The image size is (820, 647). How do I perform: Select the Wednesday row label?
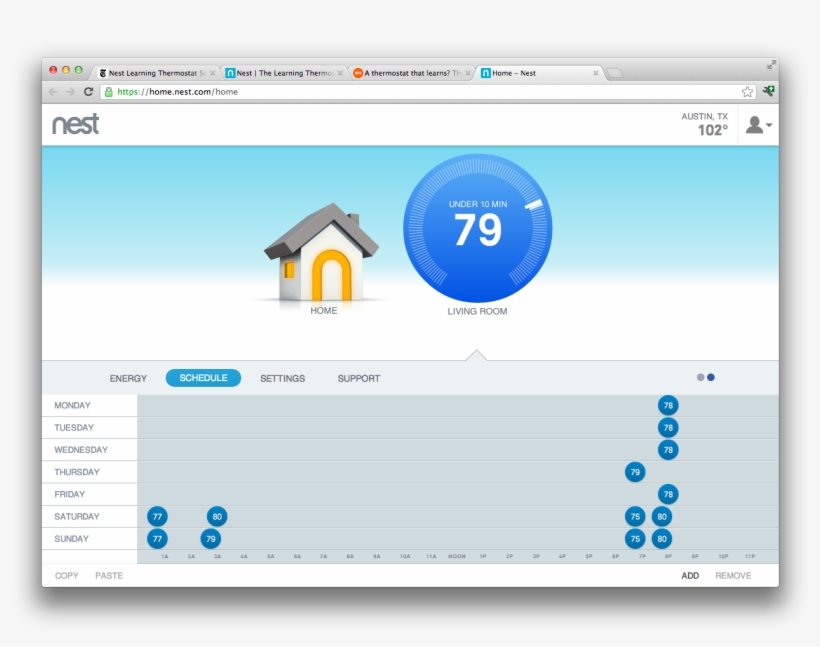[x=81, y=450]
